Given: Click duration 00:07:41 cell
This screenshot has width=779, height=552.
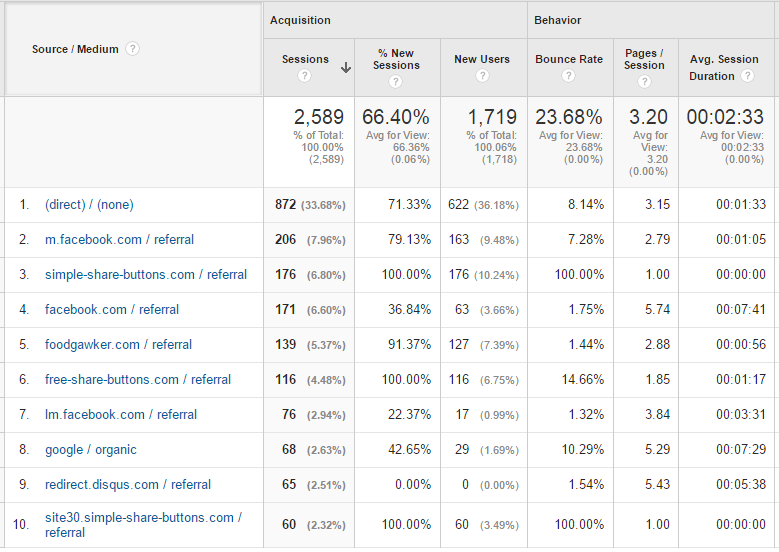Looking at the screenshot, I should [741, 310].
